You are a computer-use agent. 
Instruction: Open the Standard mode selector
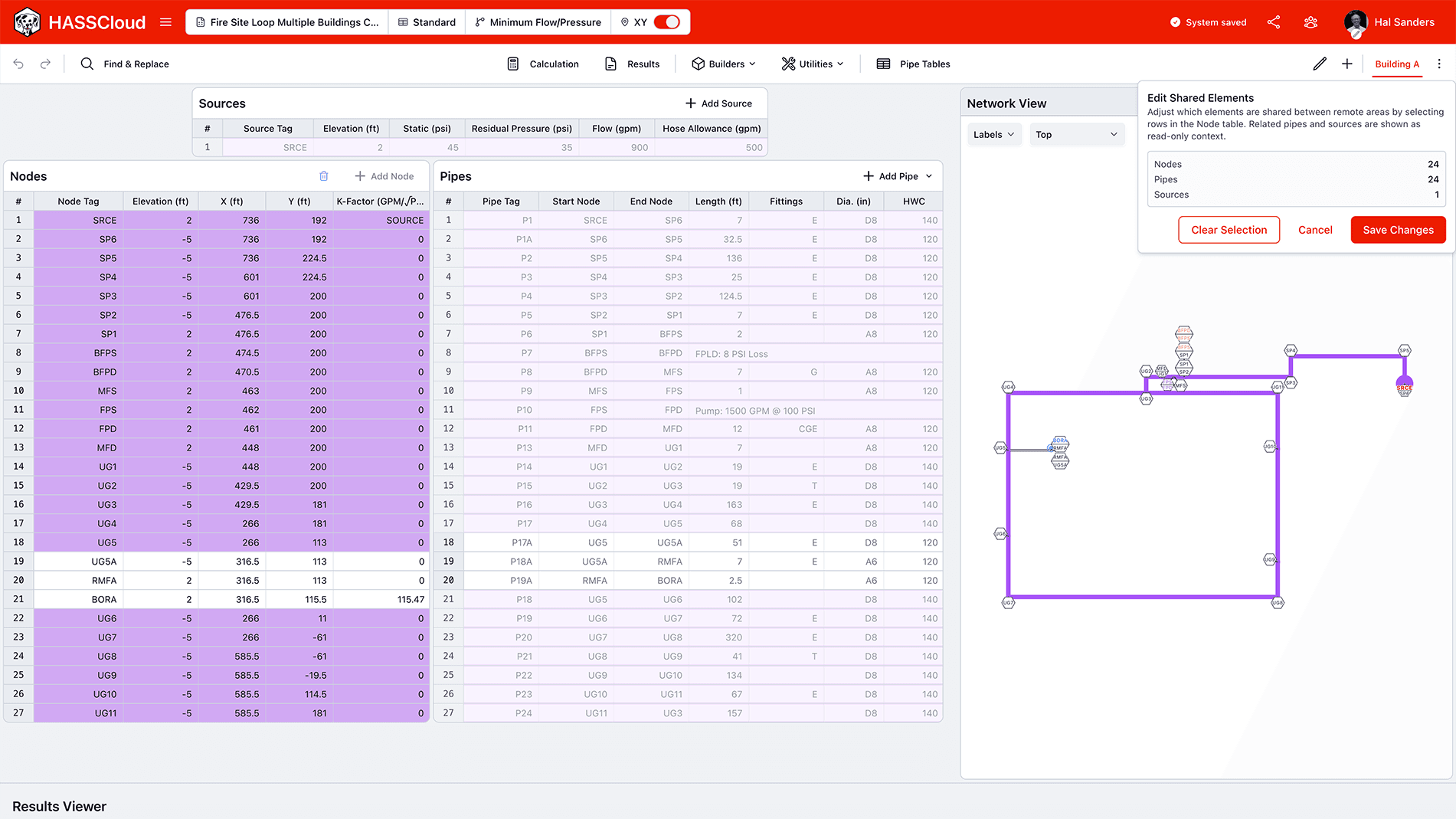coord(427,22)
